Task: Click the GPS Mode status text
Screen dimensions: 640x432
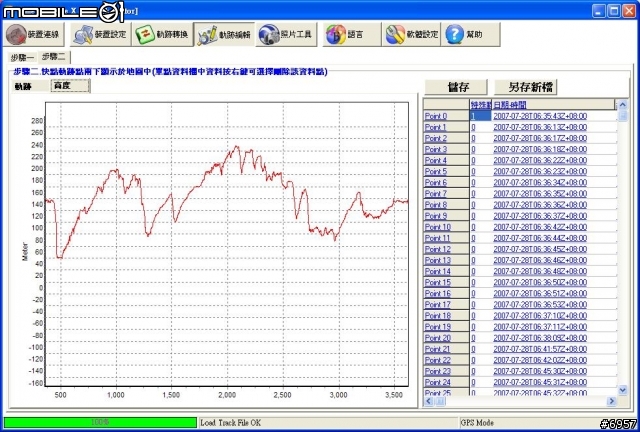Action: pyautogui.click(x=477, y=423)
